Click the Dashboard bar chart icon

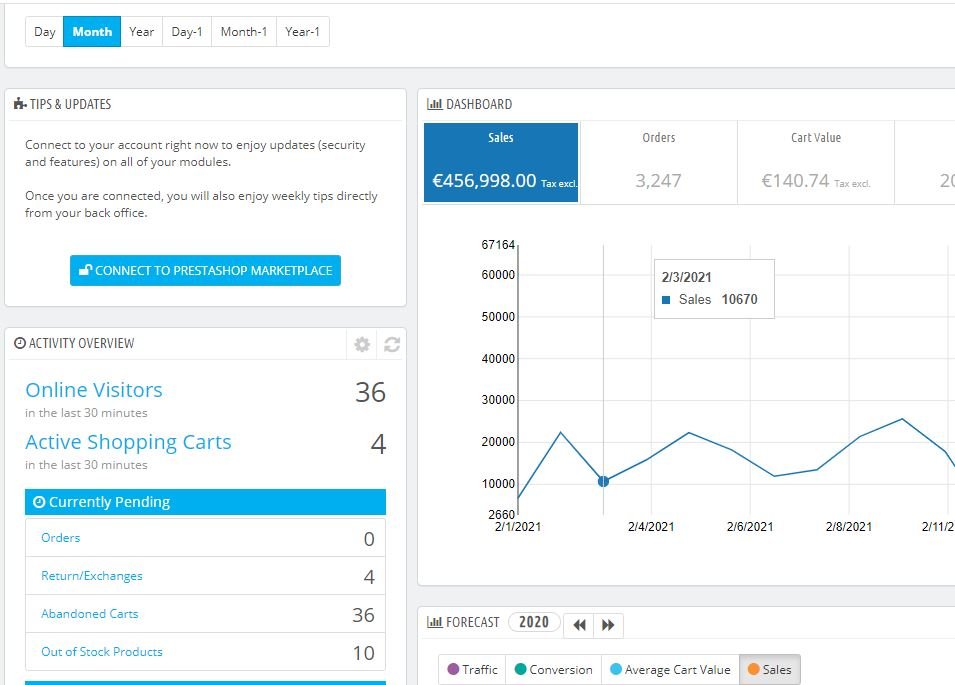click(x=434, y=104)
